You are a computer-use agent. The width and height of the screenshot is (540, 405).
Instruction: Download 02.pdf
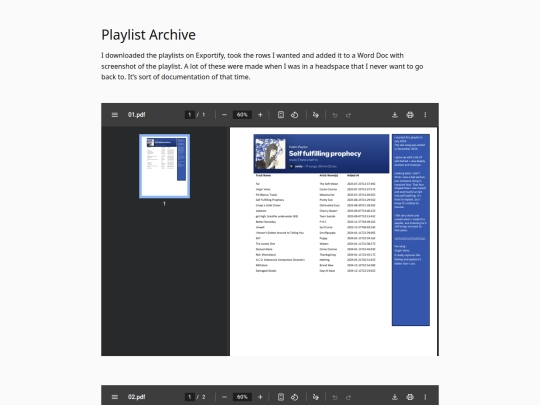[x=395, y=397]
